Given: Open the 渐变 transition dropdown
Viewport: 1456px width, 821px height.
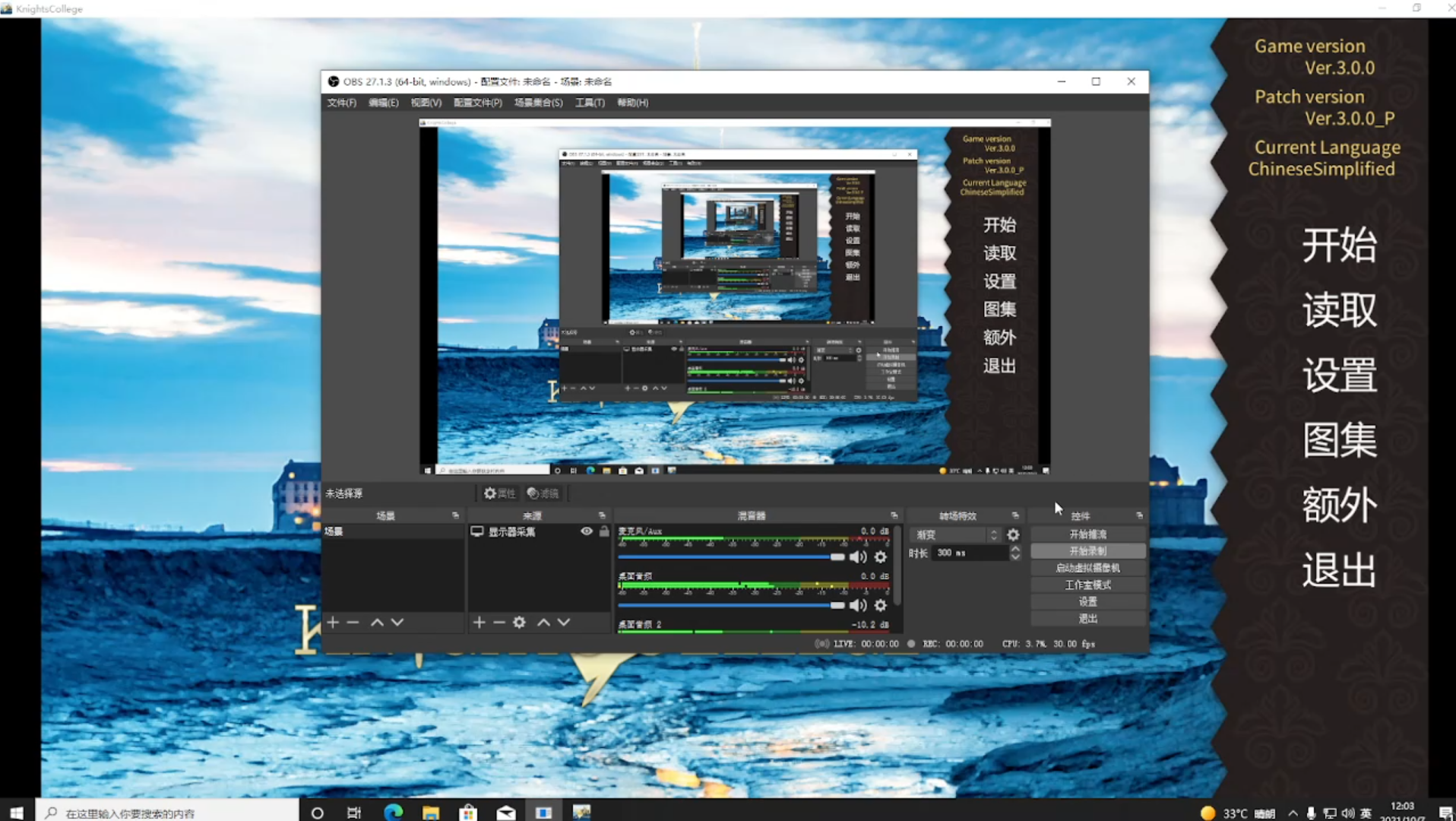Looking at the screenshot, I should (957, 534).
